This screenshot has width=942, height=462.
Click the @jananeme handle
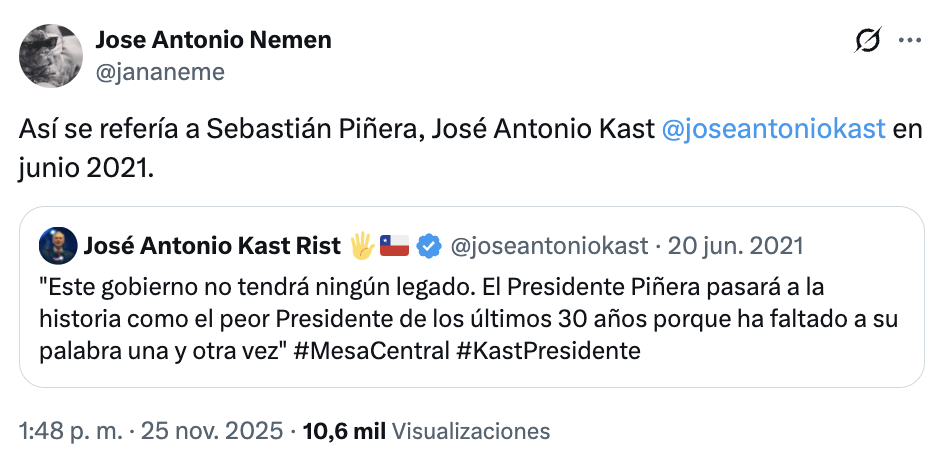click(x=160, y=71)
